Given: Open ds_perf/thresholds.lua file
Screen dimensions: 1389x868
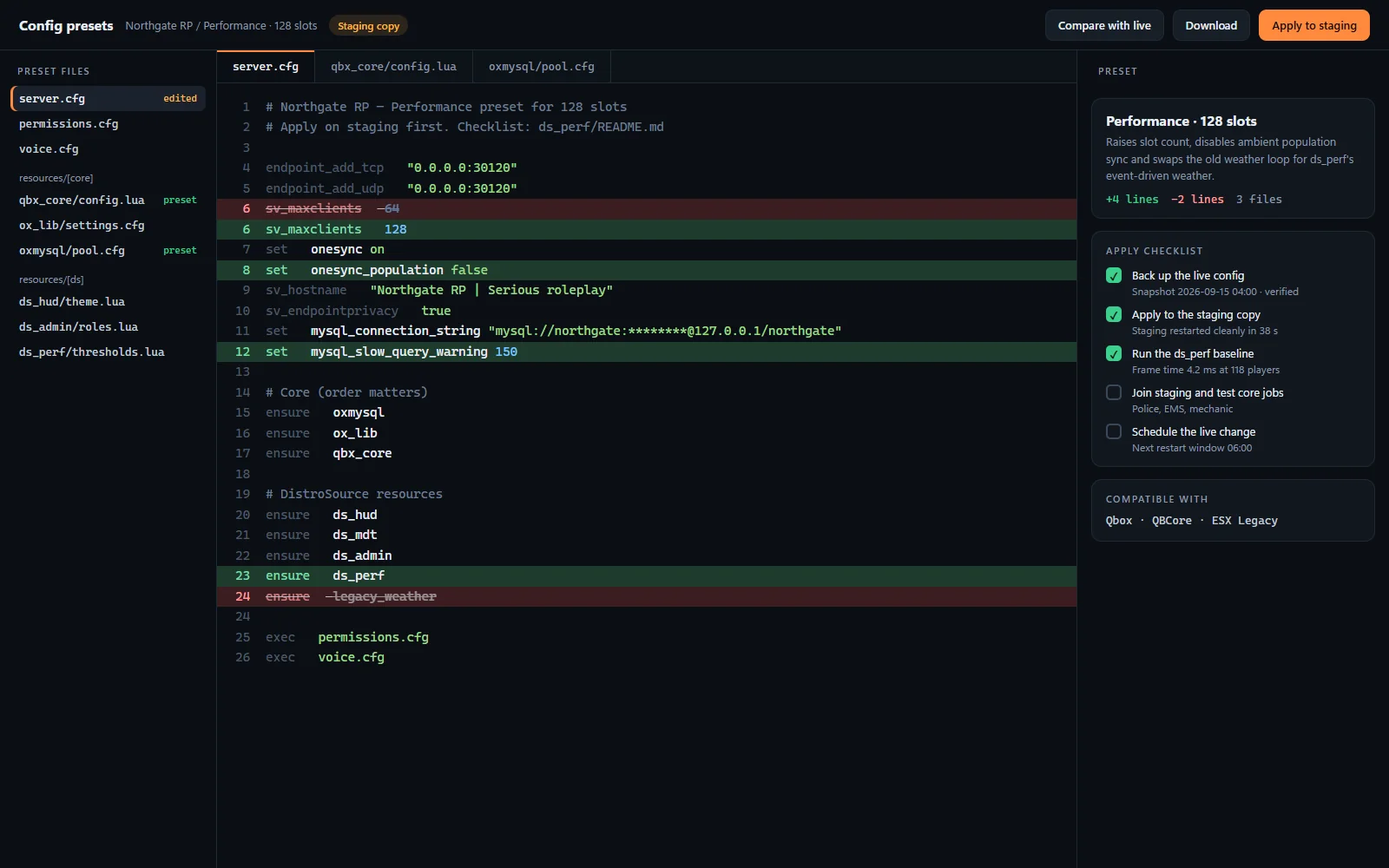Looking at the screenshot, I should (108, 352).
